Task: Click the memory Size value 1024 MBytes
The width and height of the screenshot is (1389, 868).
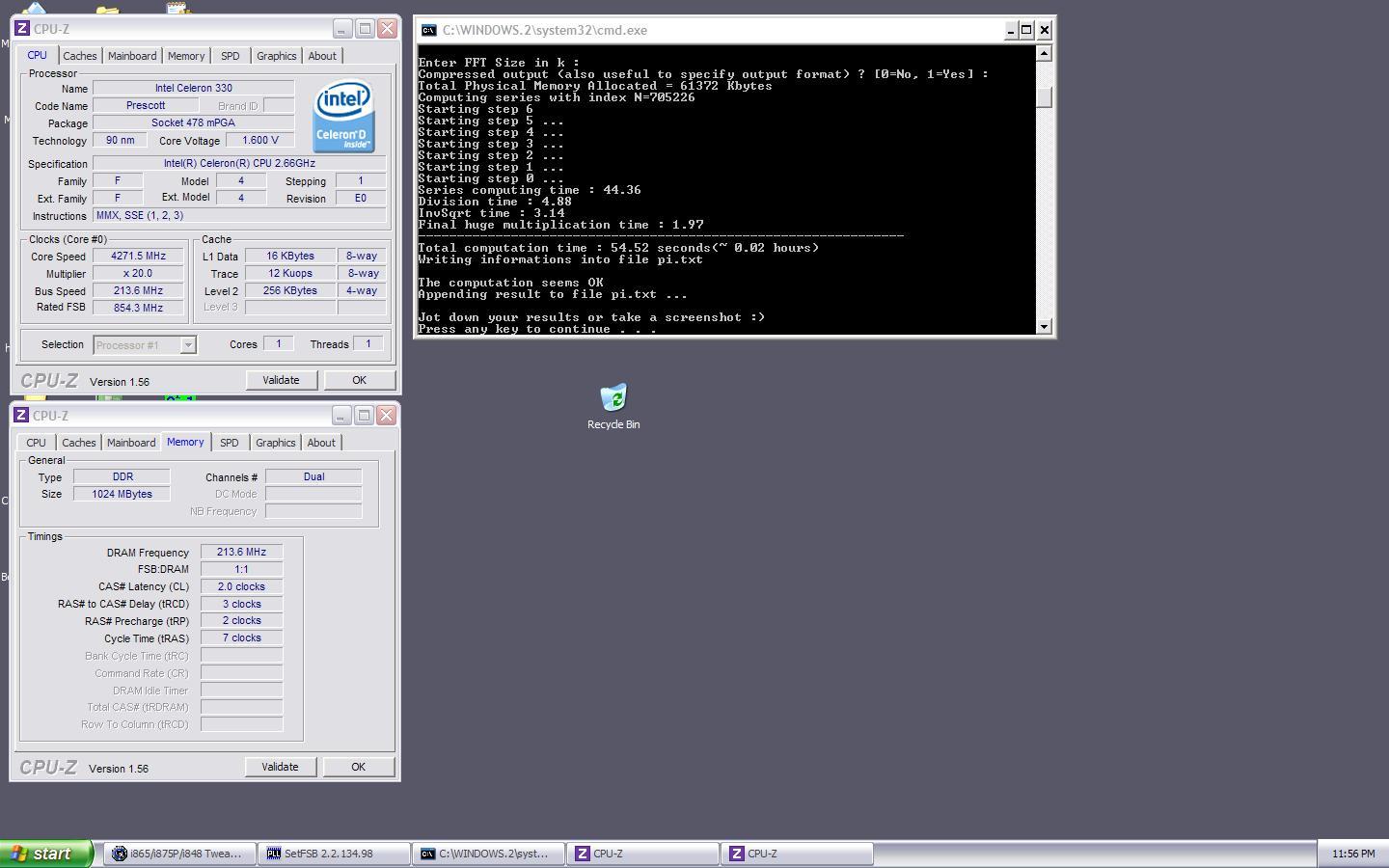Action: [x=122, y=494]
